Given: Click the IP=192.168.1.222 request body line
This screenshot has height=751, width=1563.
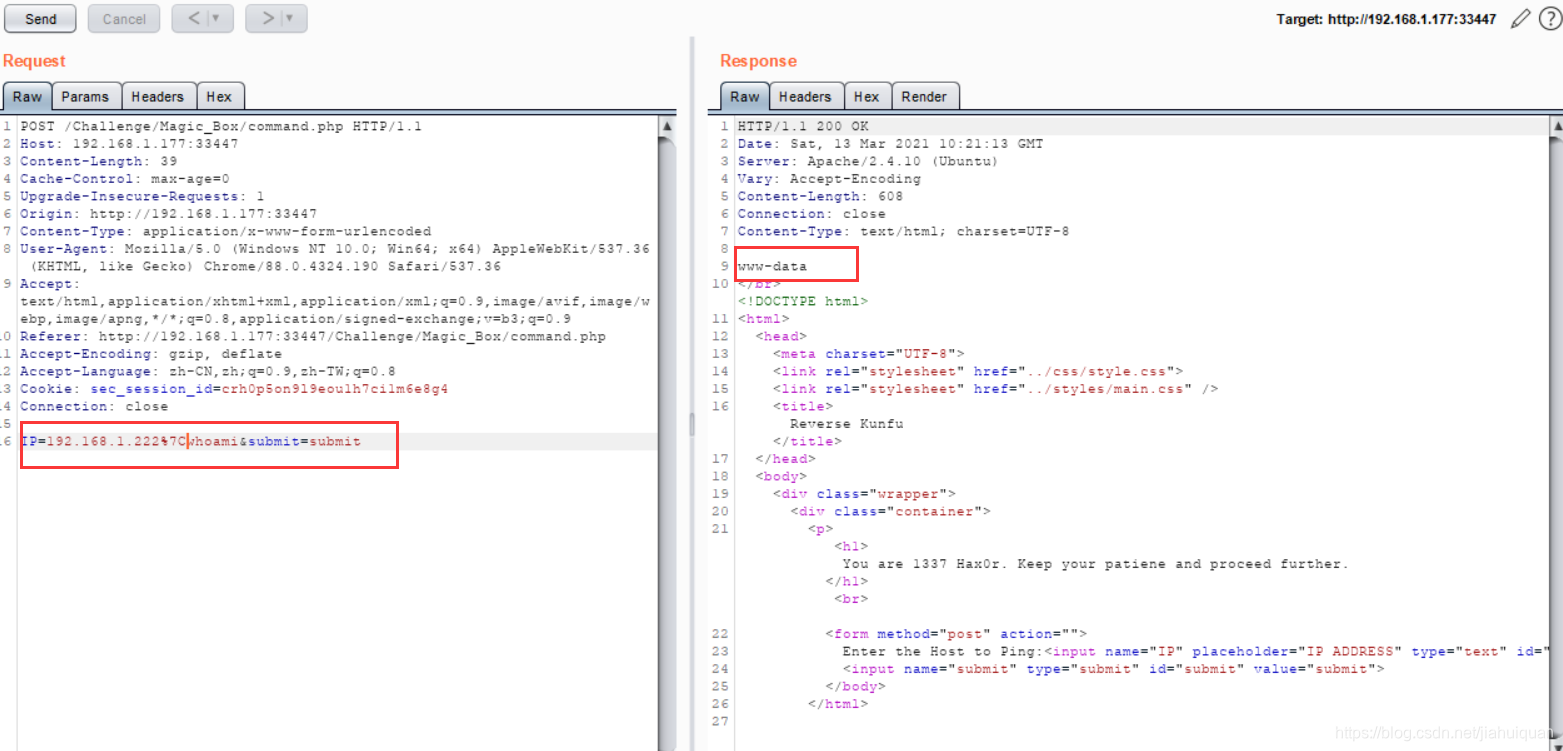Looking at the screenshot, I should pos(191,441).
